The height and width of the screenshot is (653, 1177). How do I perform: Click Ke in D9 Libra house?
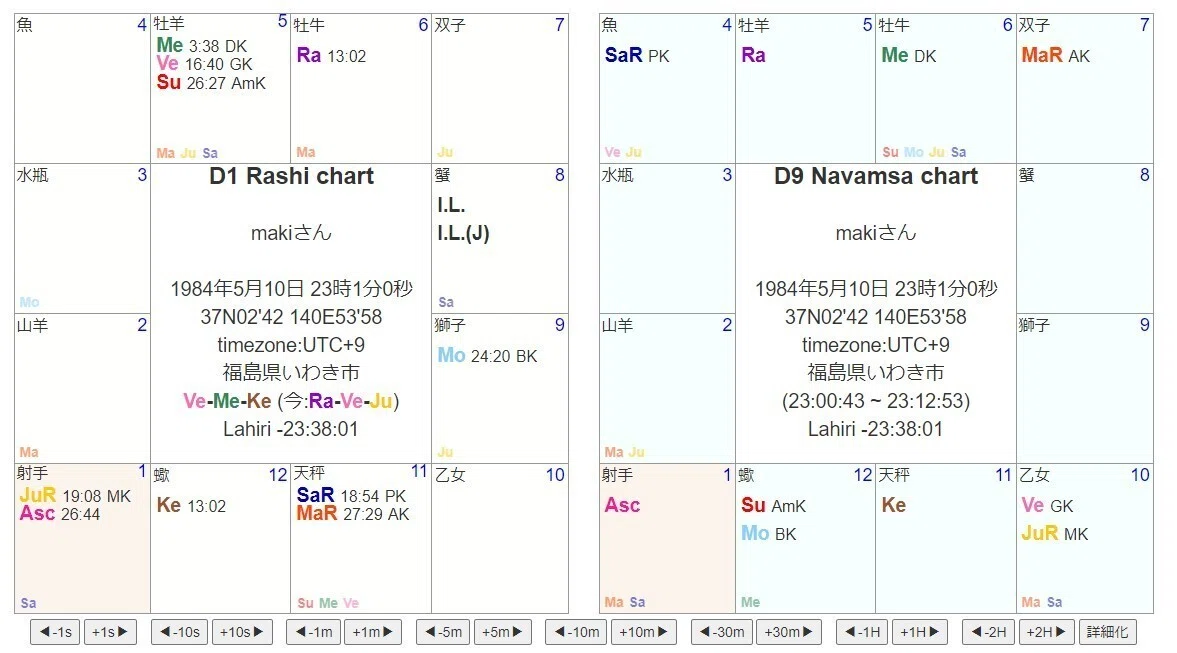pyautogui.click(x=893, y=505)
